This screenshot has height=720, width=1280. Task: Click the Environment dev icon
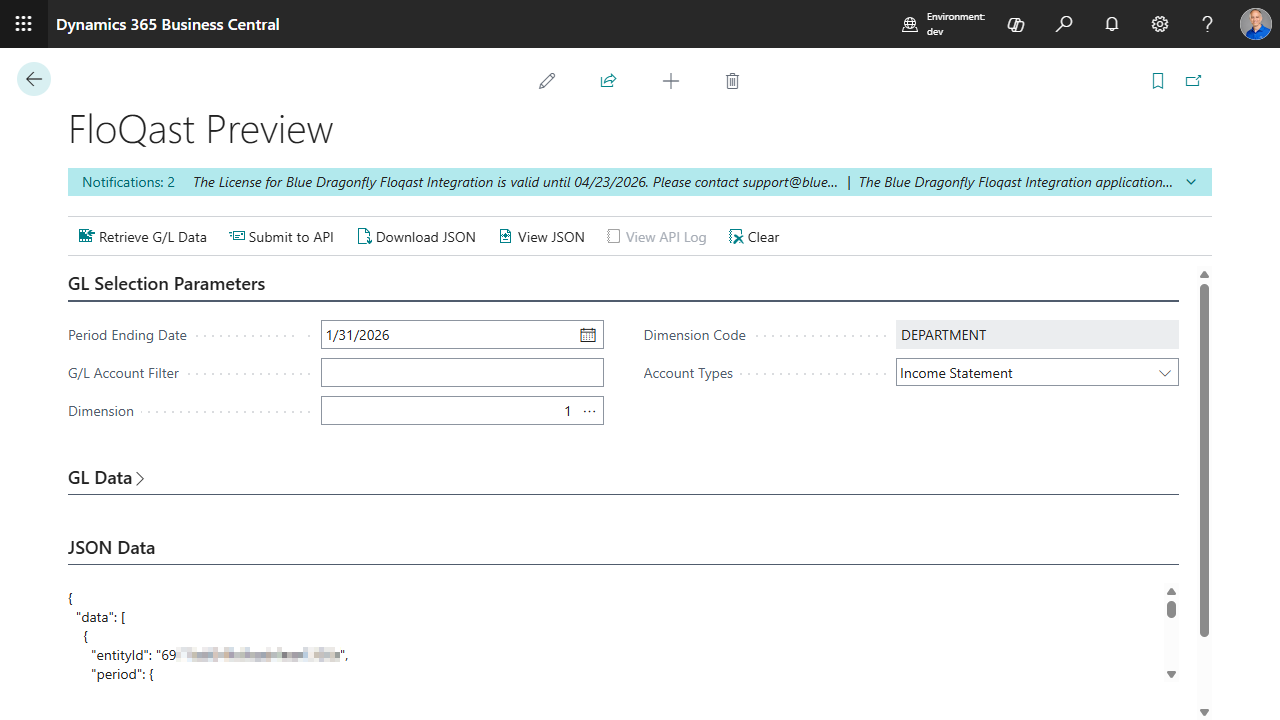pos(910,24)
